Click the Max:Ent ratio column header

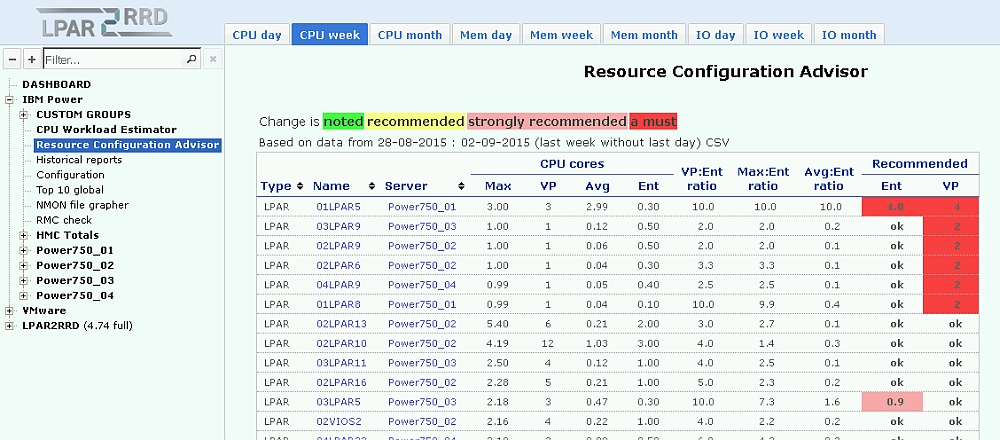pyautogui.click(x=763, y=179)
